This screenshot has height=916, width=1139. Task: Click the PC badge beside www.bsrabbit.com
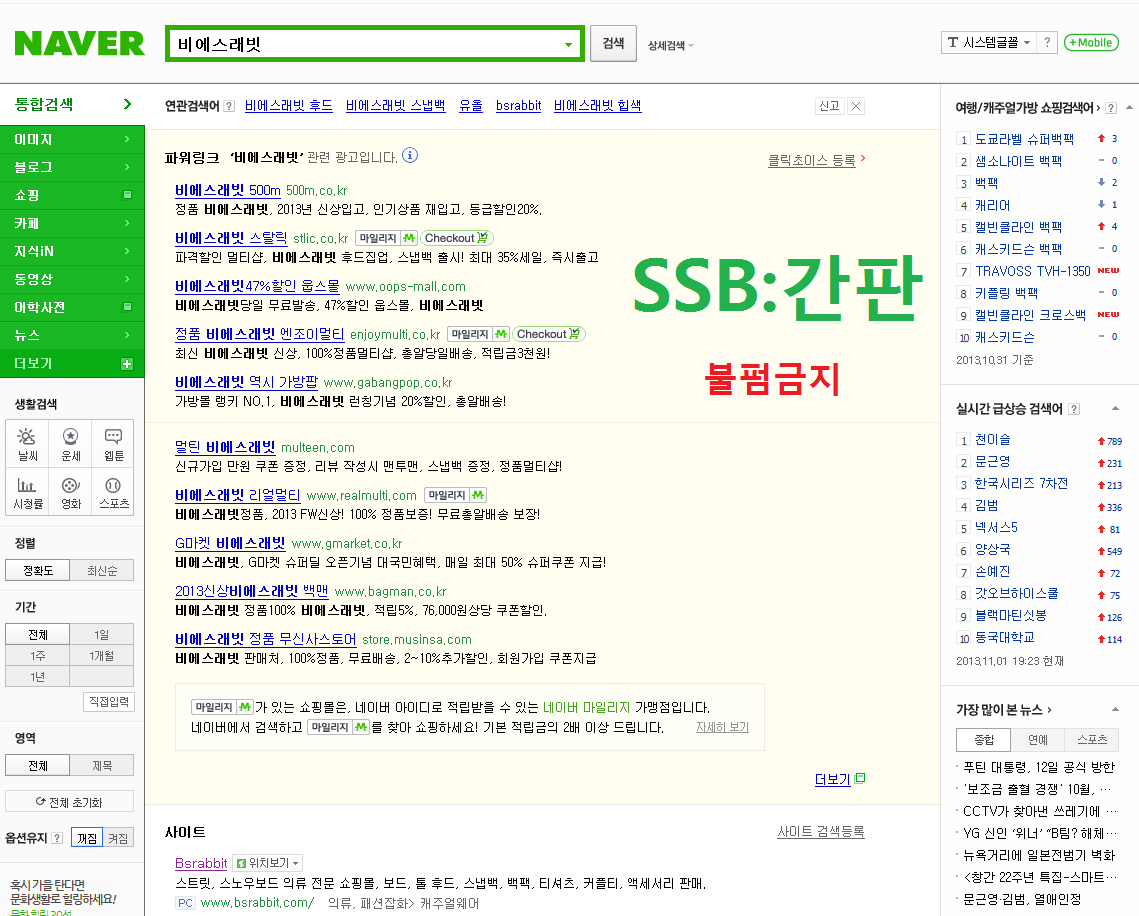click(185, 903)
